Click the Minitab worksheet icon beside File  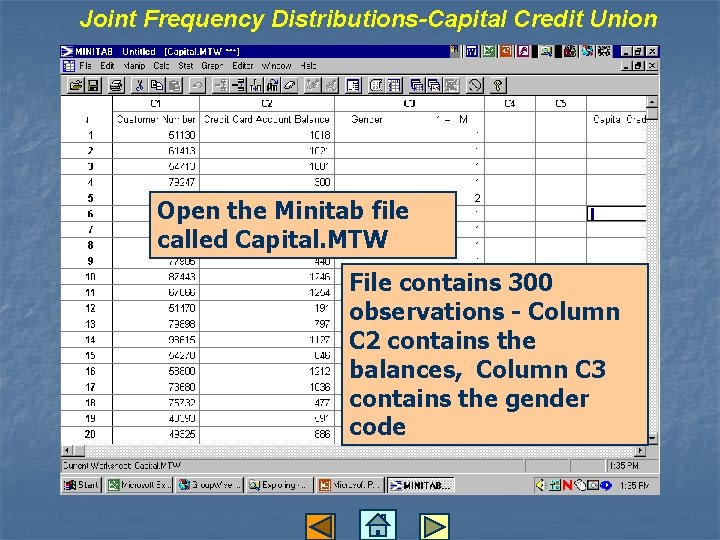(69, 66)
